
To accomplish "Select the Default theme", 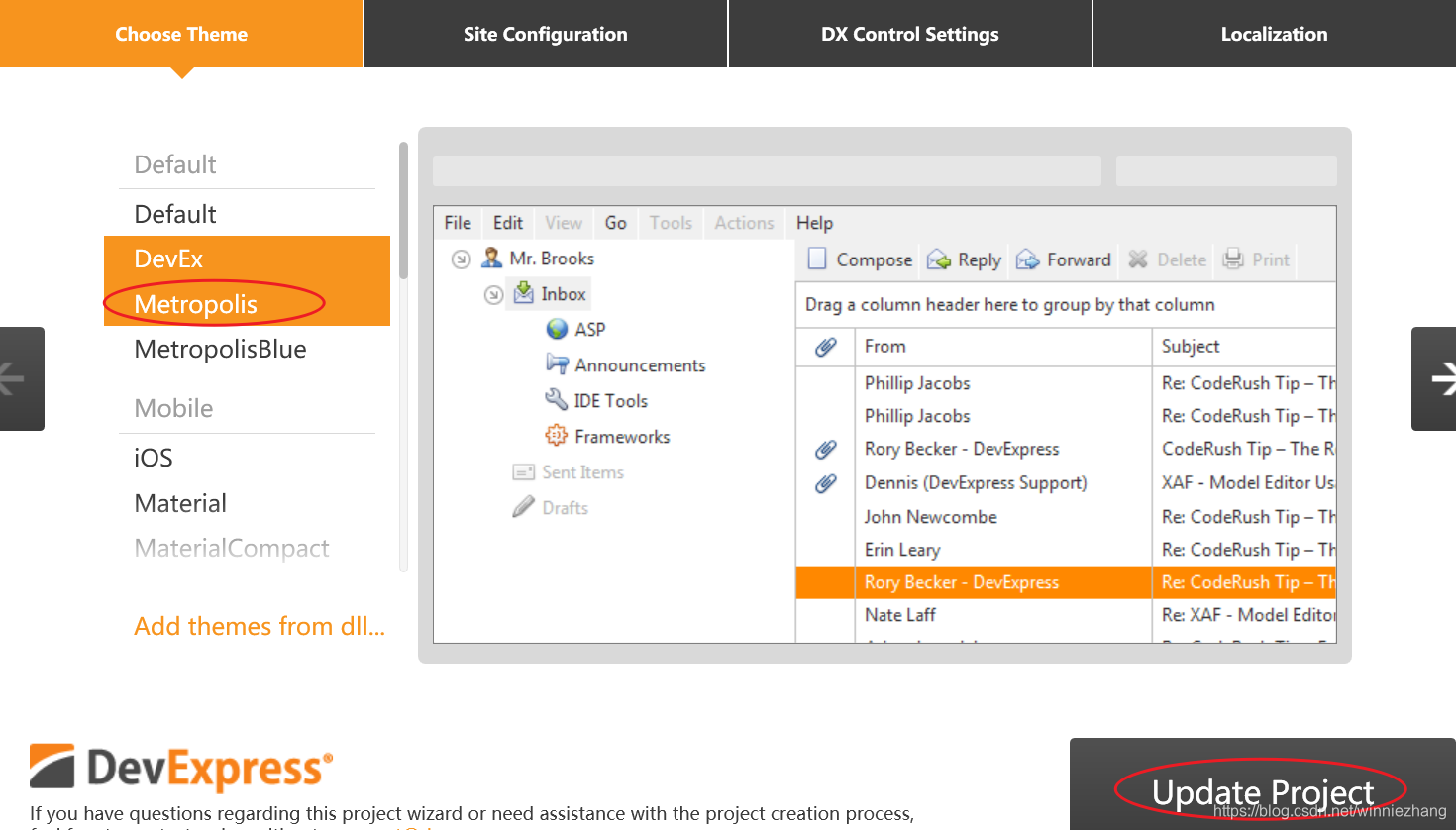I will click(x=247, y=214).
